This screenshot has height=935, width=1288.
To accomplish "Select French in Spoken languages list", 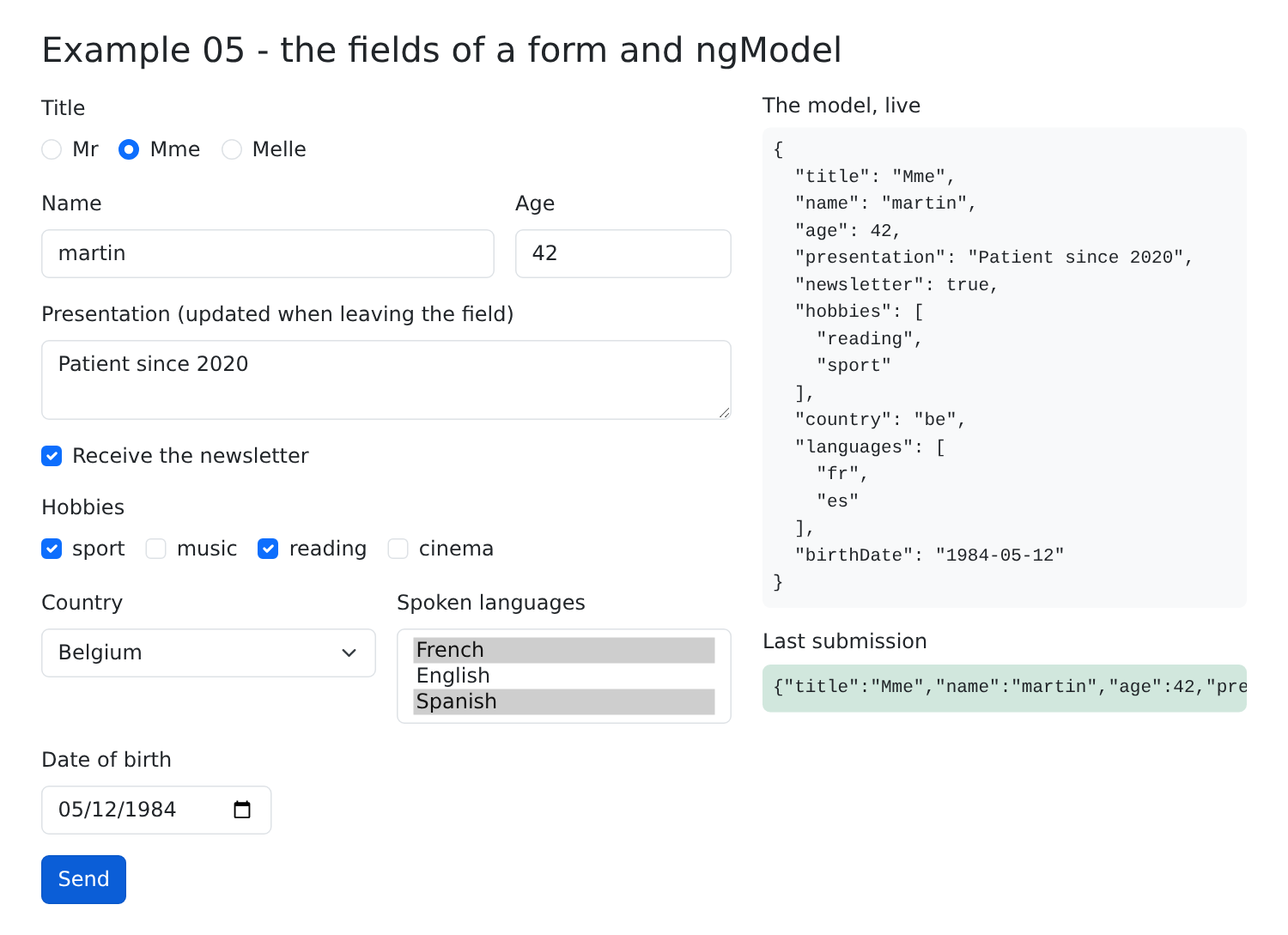I will pyautogui.click(x=563, y=650).
